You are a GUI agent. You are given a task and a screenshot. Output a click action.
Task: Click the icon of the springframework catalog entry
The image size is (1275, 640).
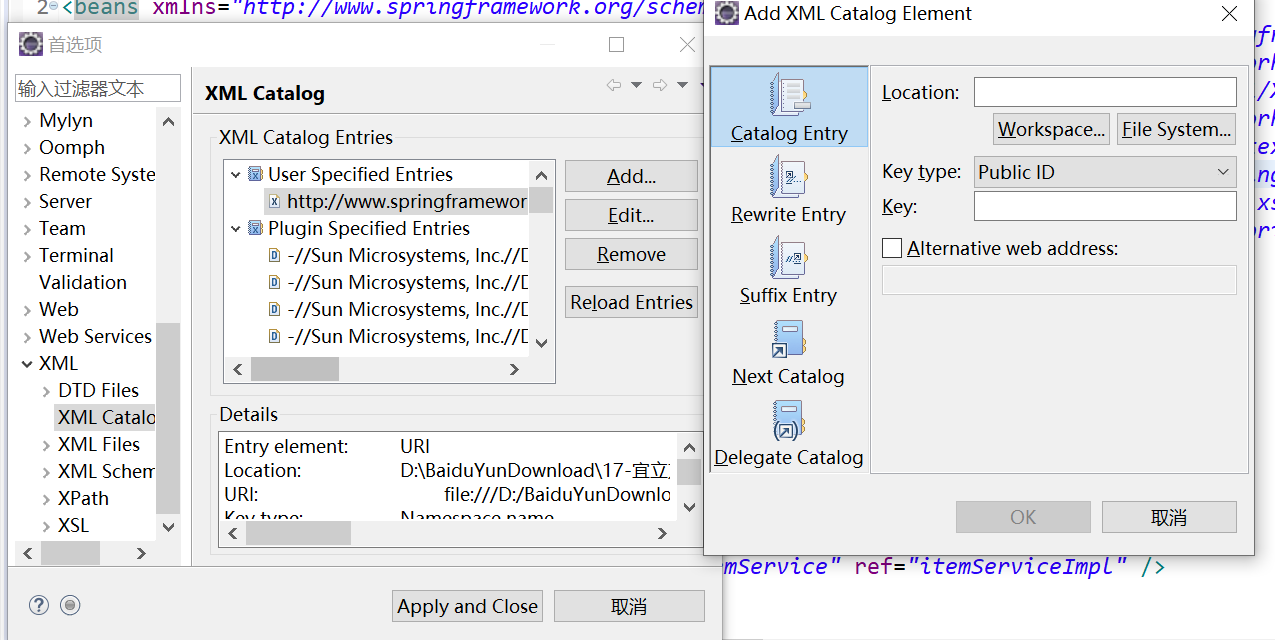coord(275,202)
